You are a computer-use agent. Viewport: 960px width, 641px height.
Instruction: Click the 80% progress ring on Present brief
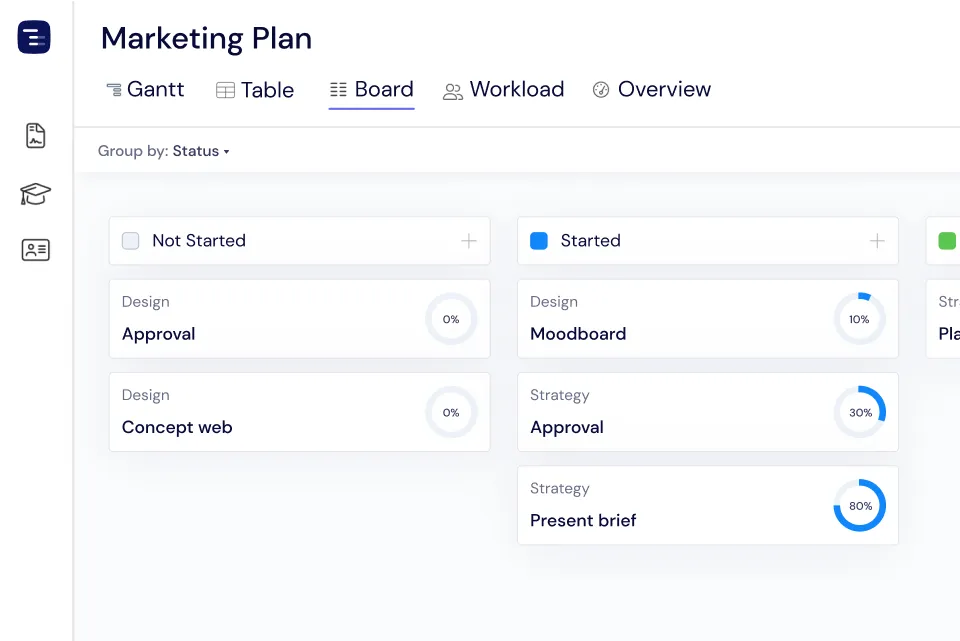coord(859,505)
